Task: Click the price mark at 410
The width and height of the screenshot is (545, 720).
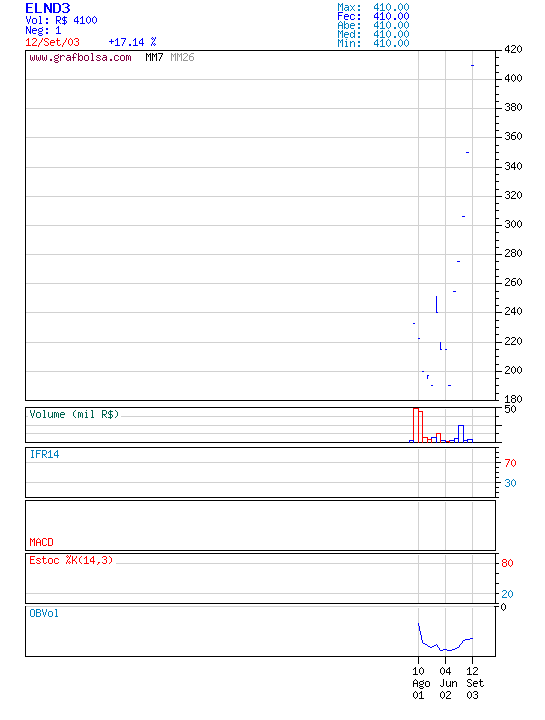Action: [x=472, y=65]
